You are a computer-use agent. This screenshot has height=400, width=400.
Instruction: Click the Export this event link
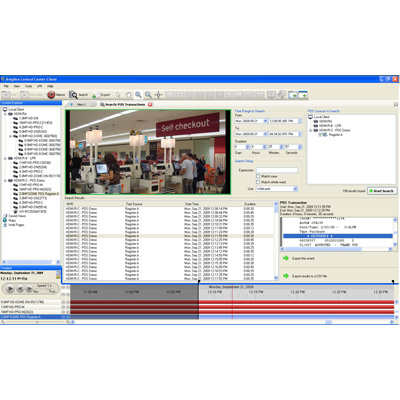click(x=303, y=258)
